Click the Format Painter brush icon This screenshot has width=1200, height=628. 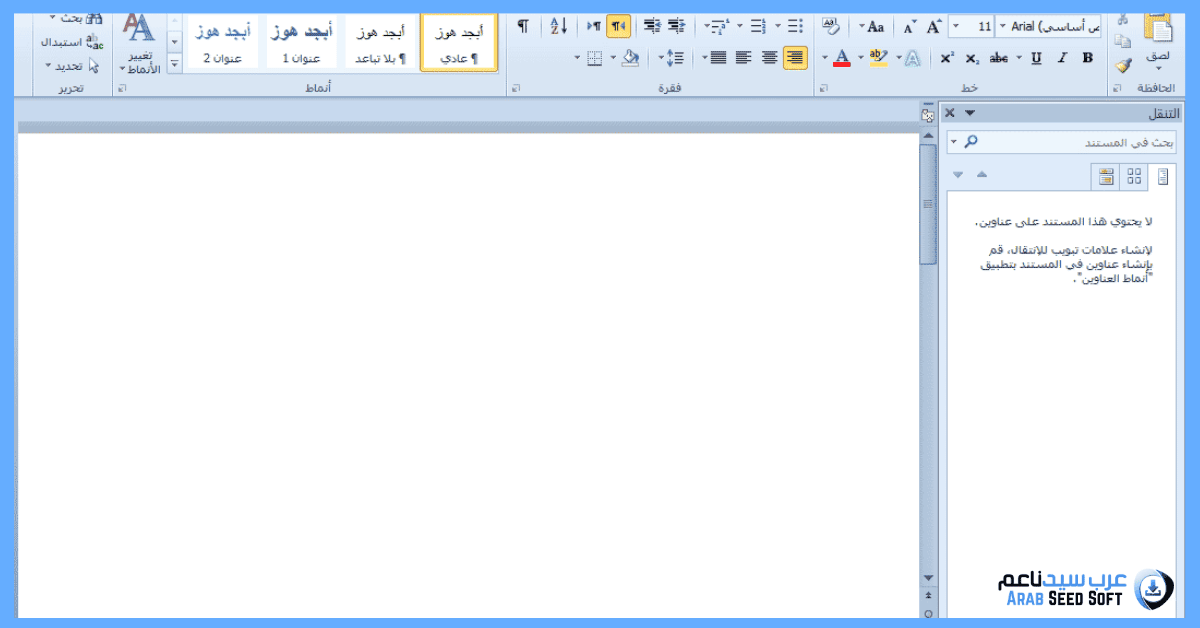(x=1123, y=65)
